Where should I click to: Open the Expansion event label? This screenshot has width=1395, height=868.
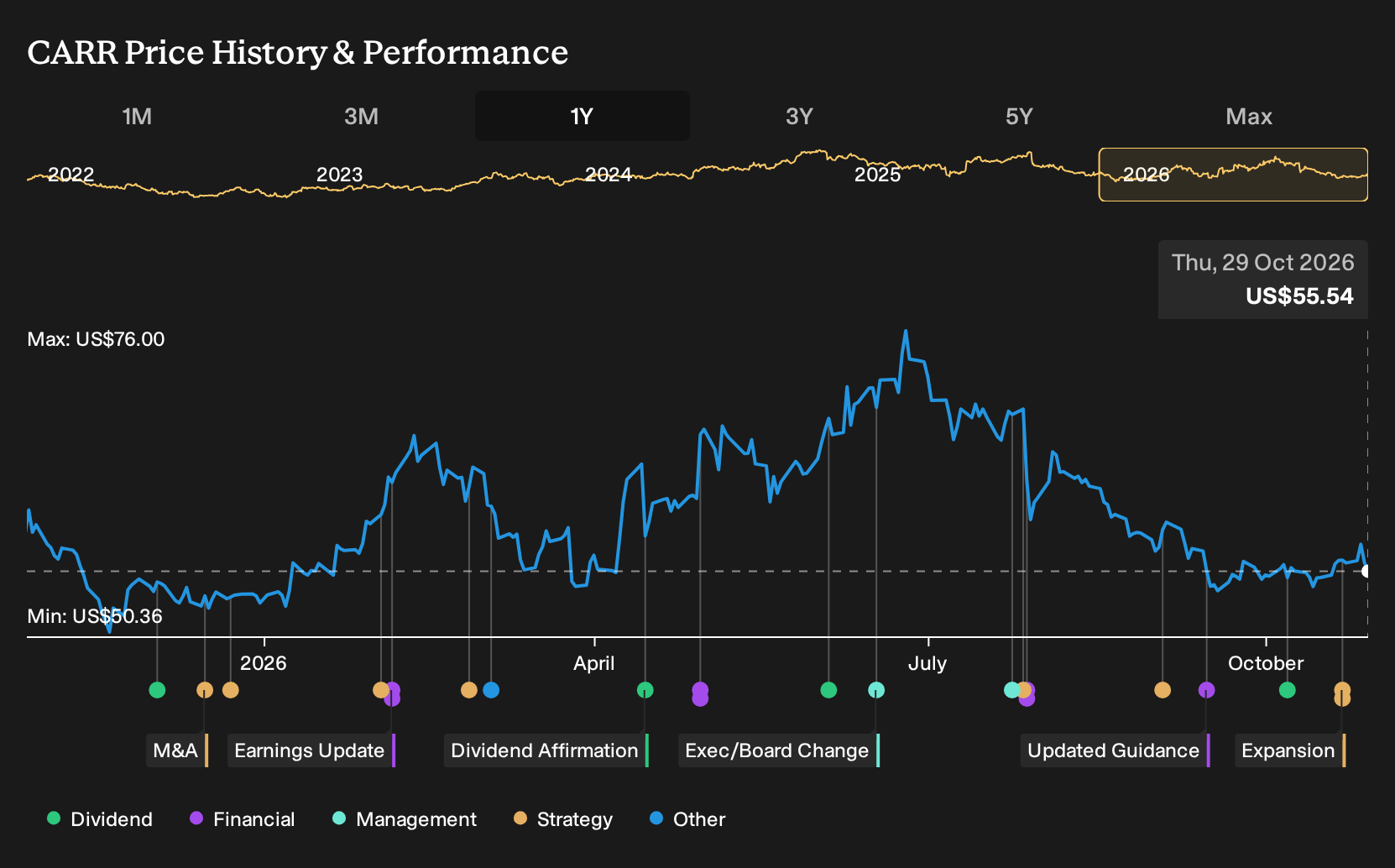coord(1290,750)
